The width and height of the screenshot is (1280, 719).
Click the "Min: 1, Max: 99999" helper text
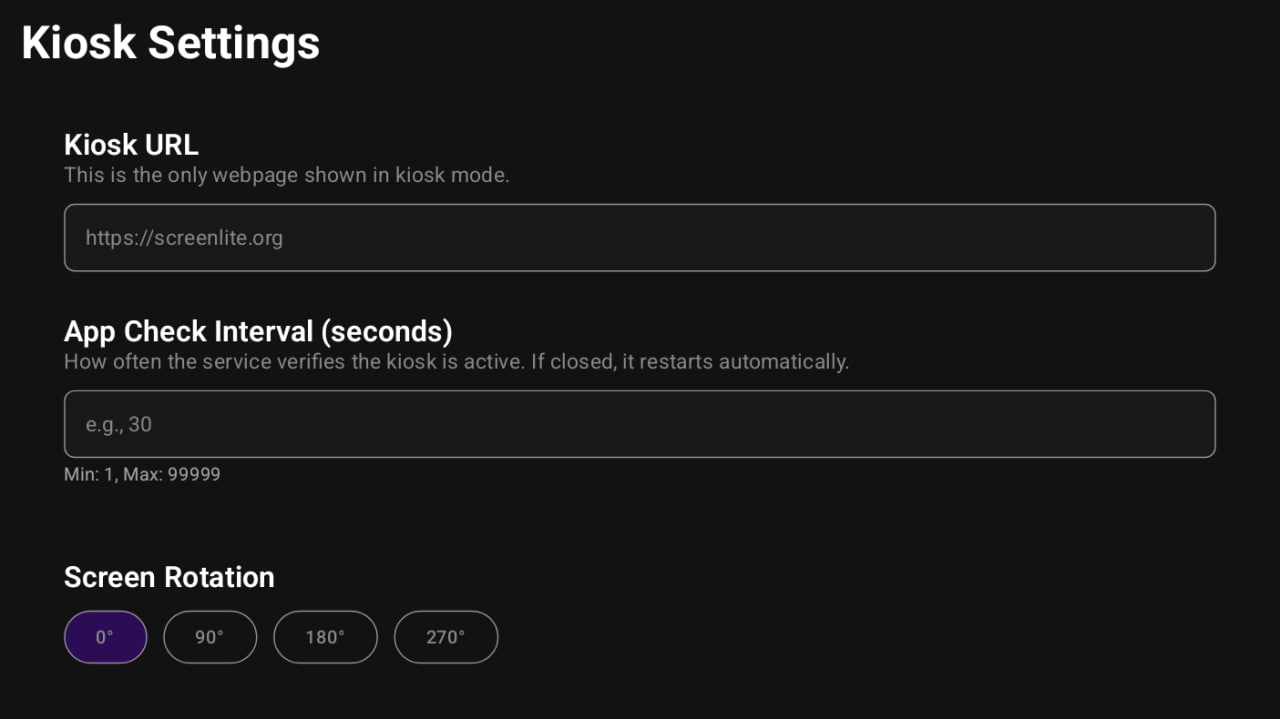(142, 474)
